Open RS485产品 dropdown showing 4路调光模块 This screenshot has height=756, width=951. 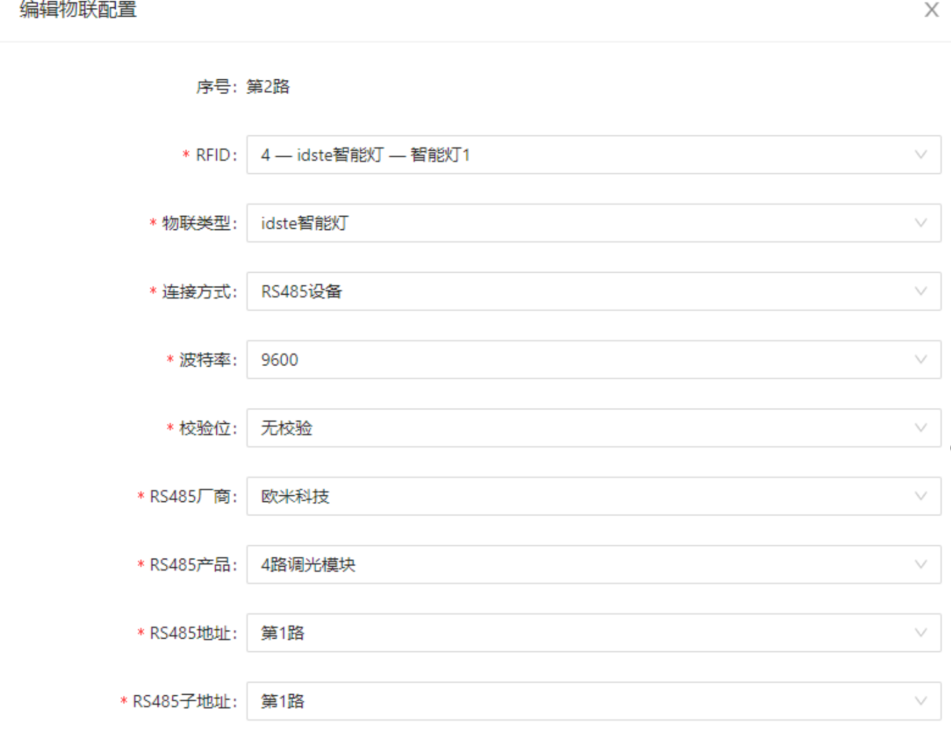(580, 565)
